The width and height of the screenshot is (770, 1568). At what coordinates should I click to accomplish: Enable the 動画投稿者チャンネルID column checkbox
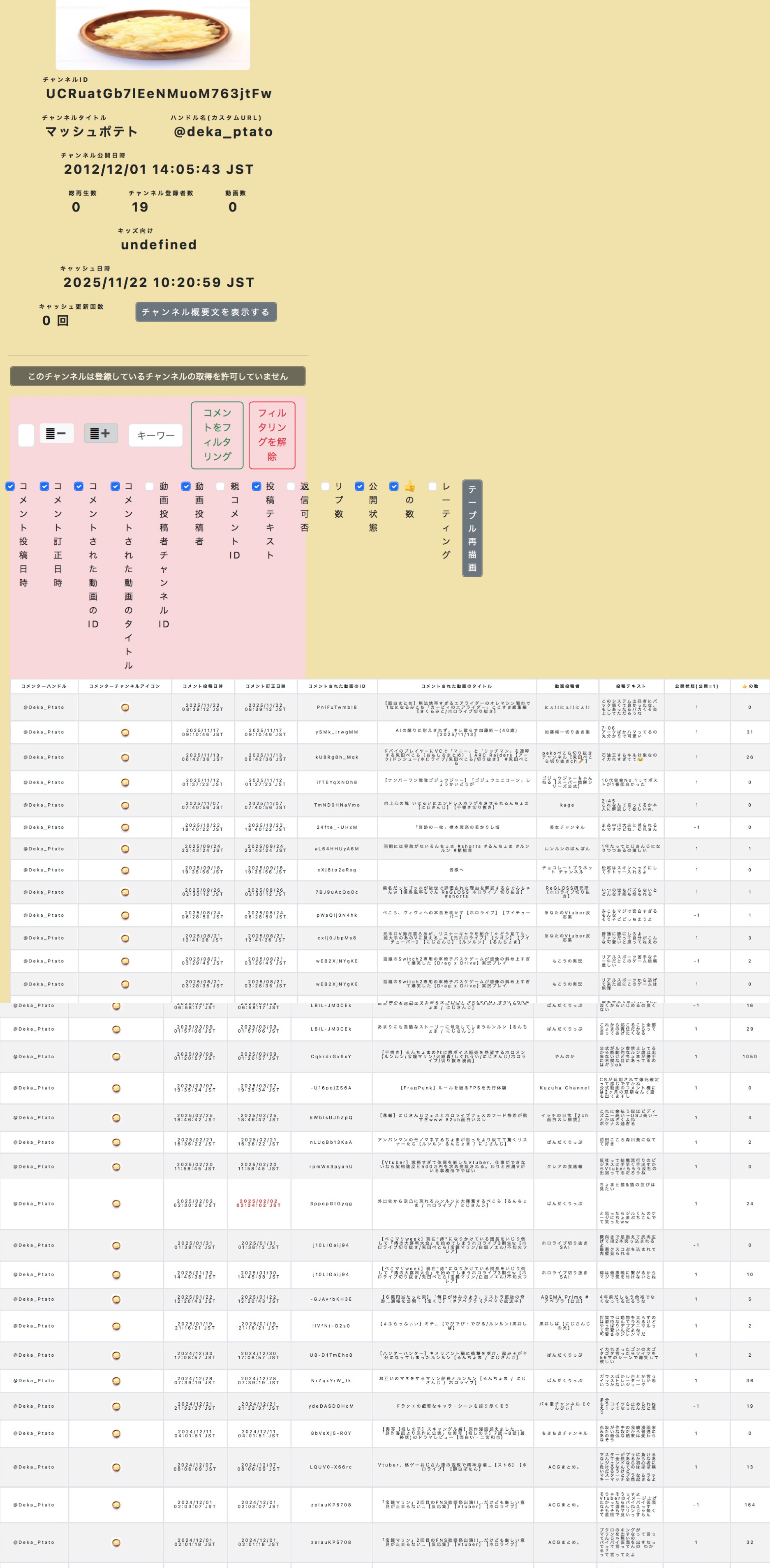[x=150, y=486]
